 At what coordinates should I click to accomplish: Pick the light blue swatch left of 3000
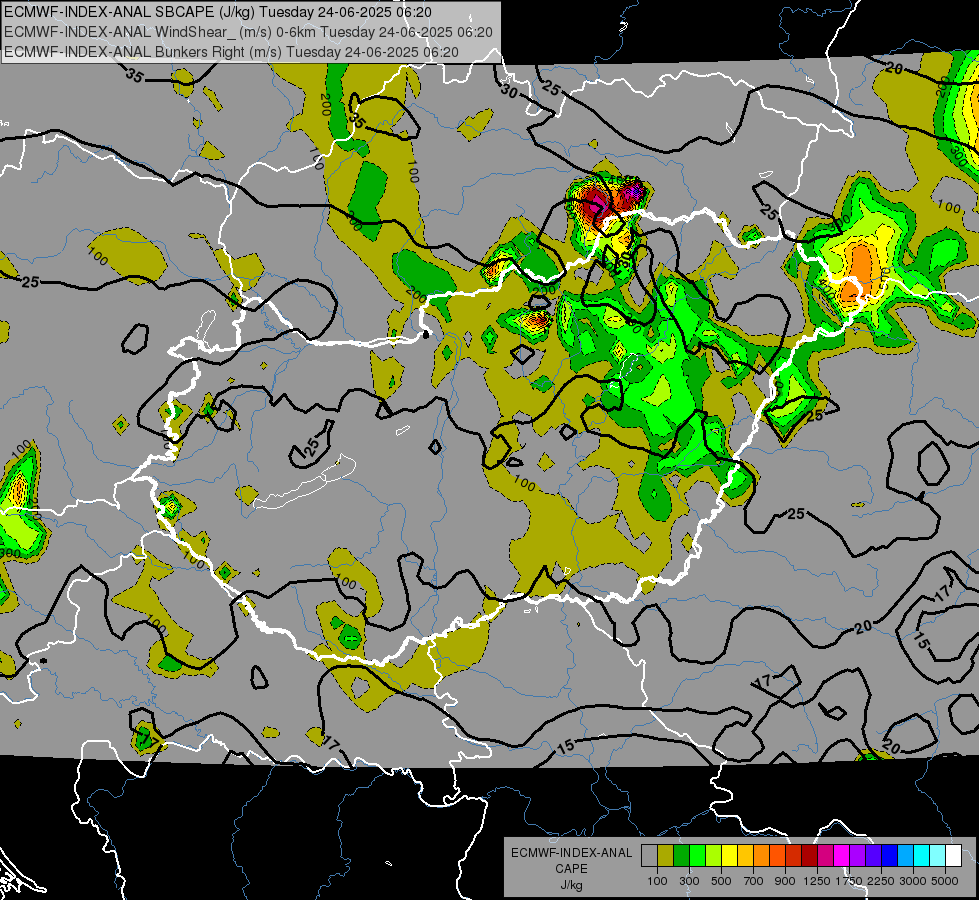coord(905,856)
